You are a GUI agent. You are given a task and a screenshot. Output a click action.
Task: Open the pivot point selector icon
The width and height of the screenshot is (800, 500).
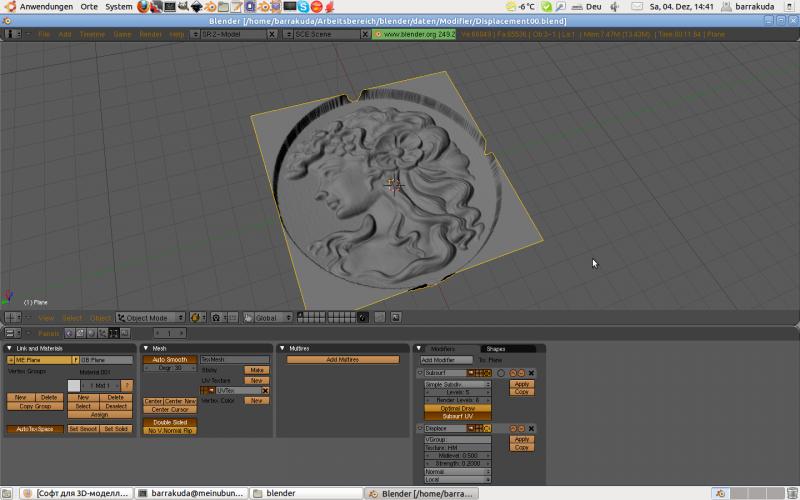tap(218, 317)
